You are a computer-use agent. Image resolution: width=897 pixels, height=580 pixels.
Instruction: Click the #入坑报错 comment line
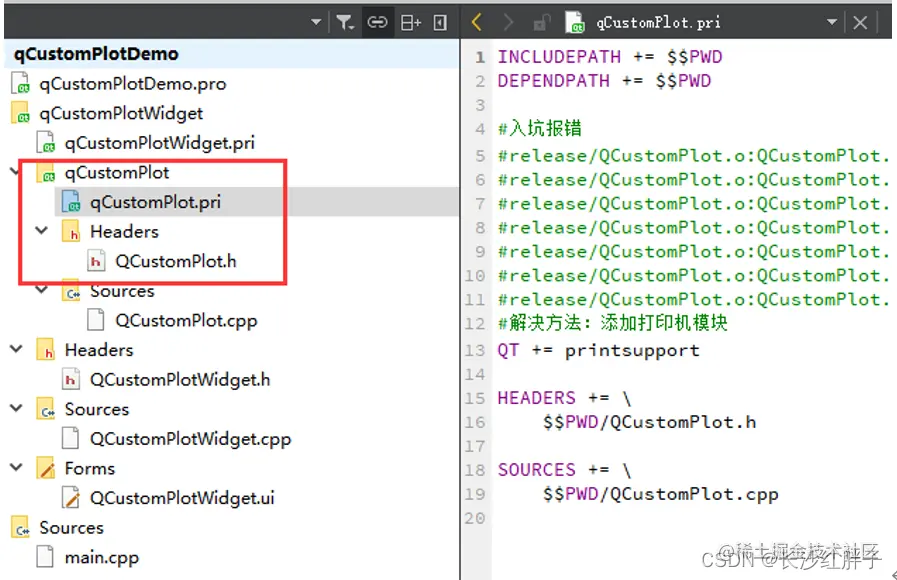pyautogui.click(x=539, y=128)
